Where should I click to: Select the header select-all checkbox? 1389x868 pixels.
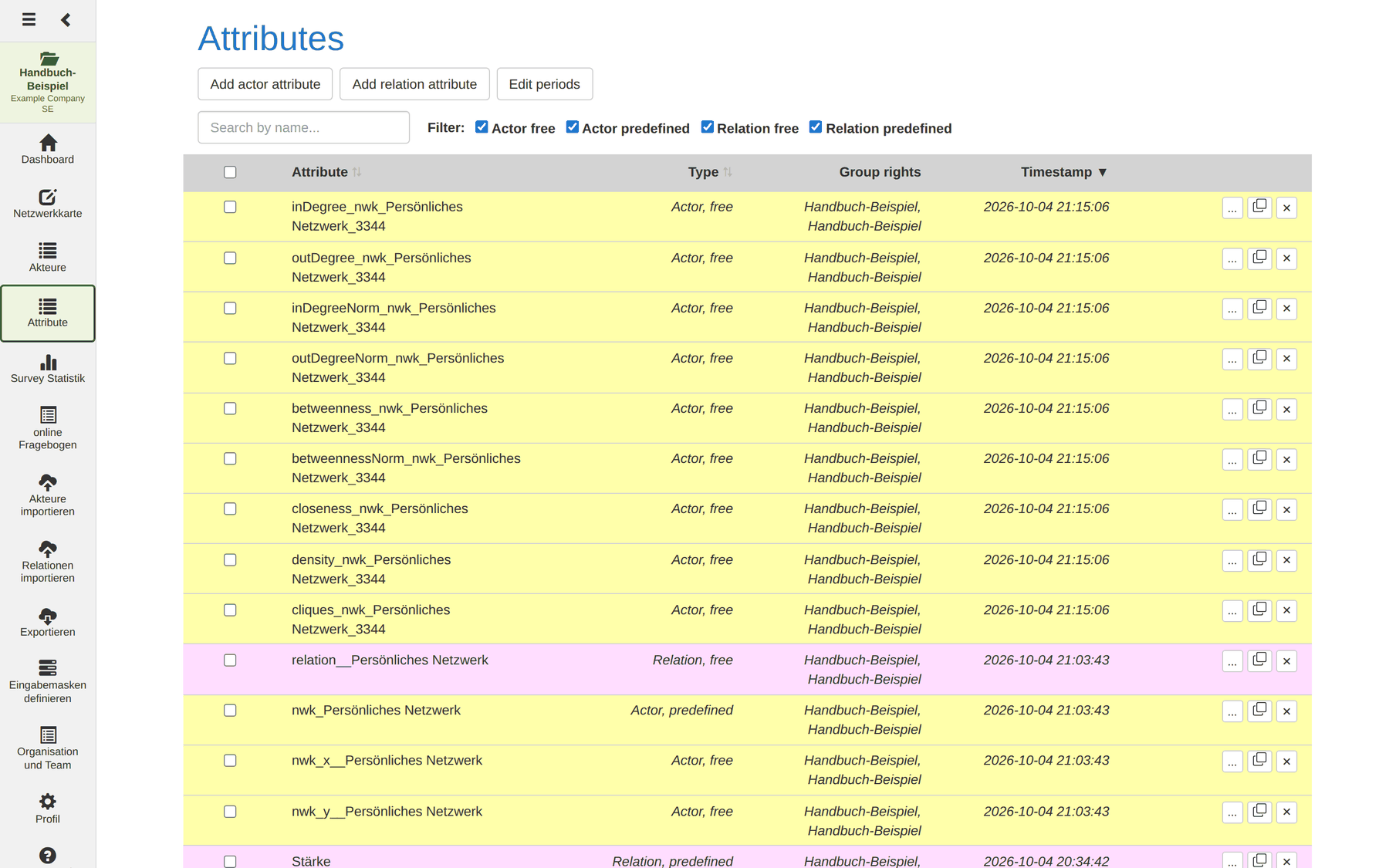click(230, 172)
